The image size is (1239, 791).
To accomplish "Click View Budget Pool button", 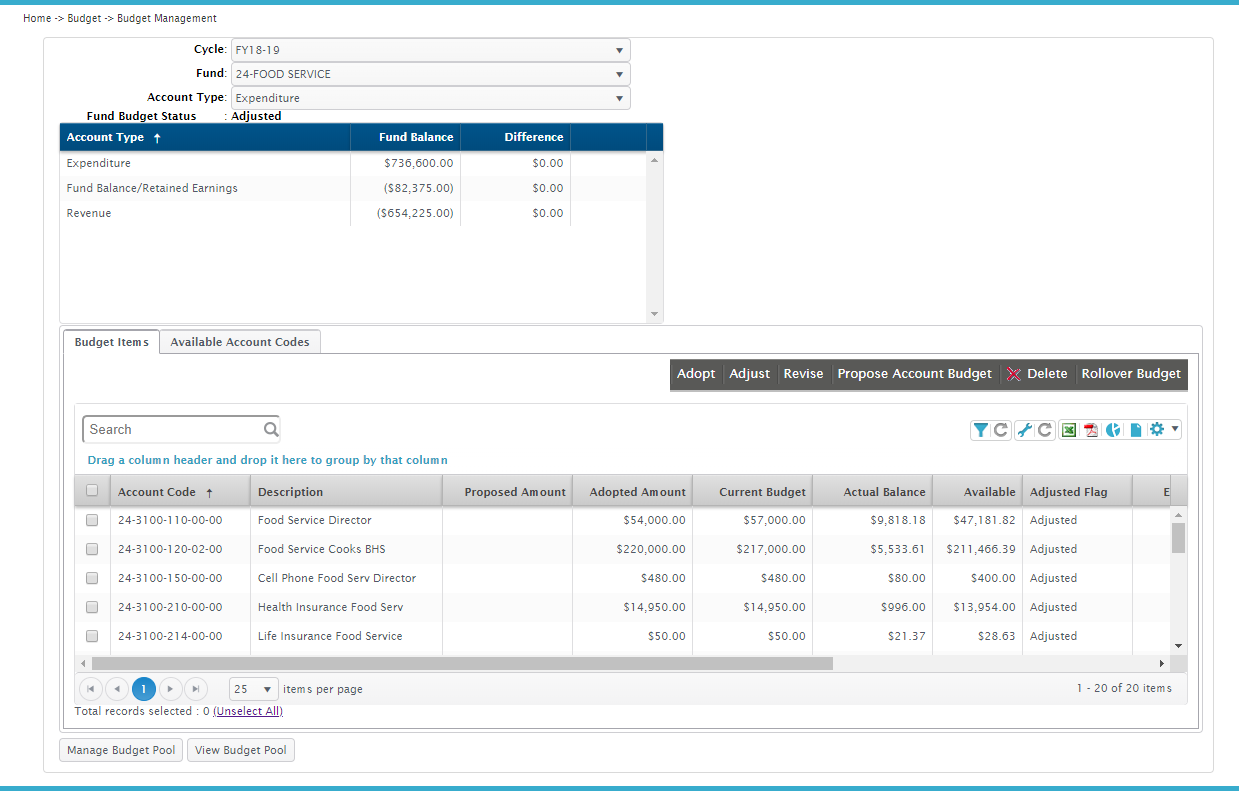I will pyautogui.click(x=241, y=750).
